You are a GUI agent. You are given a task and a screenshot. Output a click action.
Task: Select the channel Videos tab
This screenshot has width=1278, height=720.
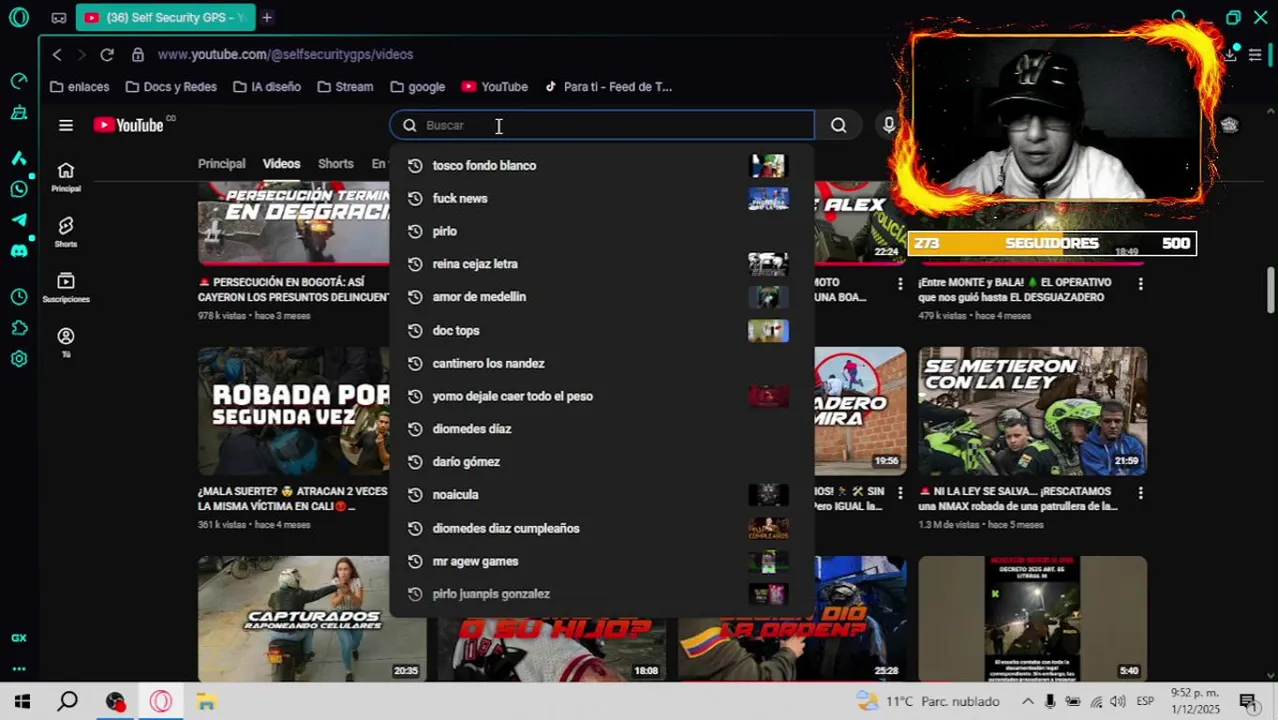(x=281, y=164)
